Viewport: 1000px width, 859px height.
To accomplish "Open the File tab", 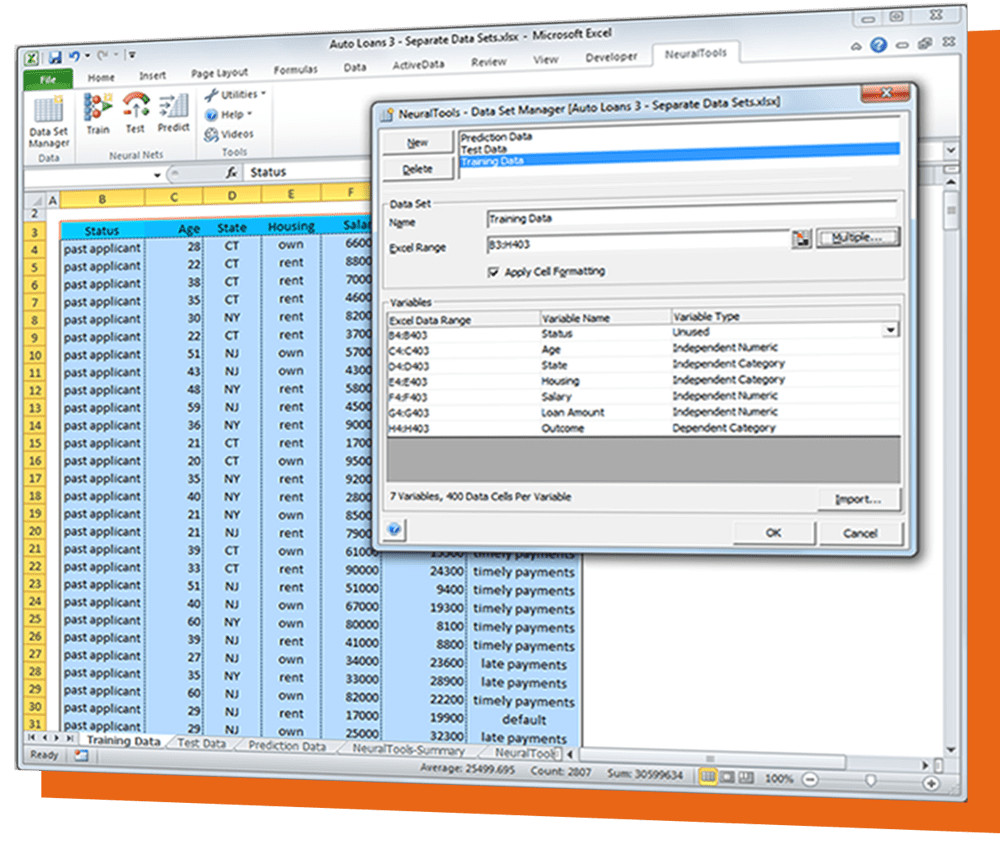I will tap(48, 80).
